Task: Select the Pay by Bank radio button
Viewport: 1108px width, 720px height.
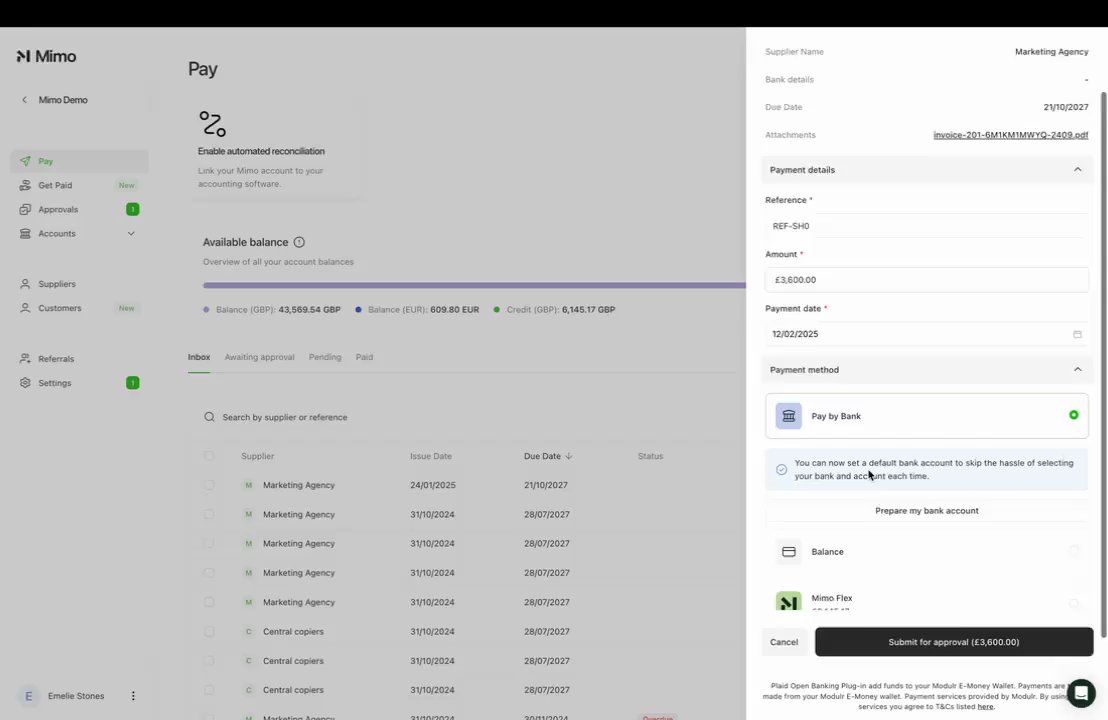Action: coord(1073,415)
